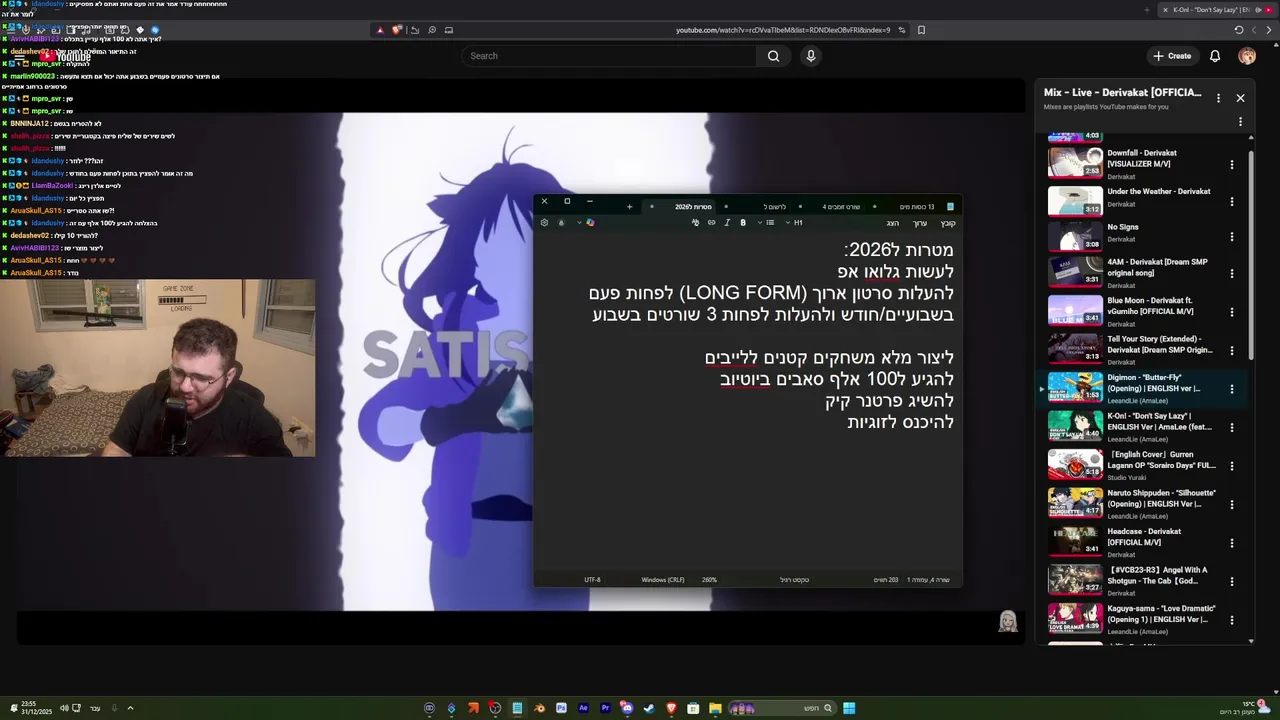The height and width of the screenshot is (720, 1280).
Task: Open YouTube notifications bell
Action: 1215,56
